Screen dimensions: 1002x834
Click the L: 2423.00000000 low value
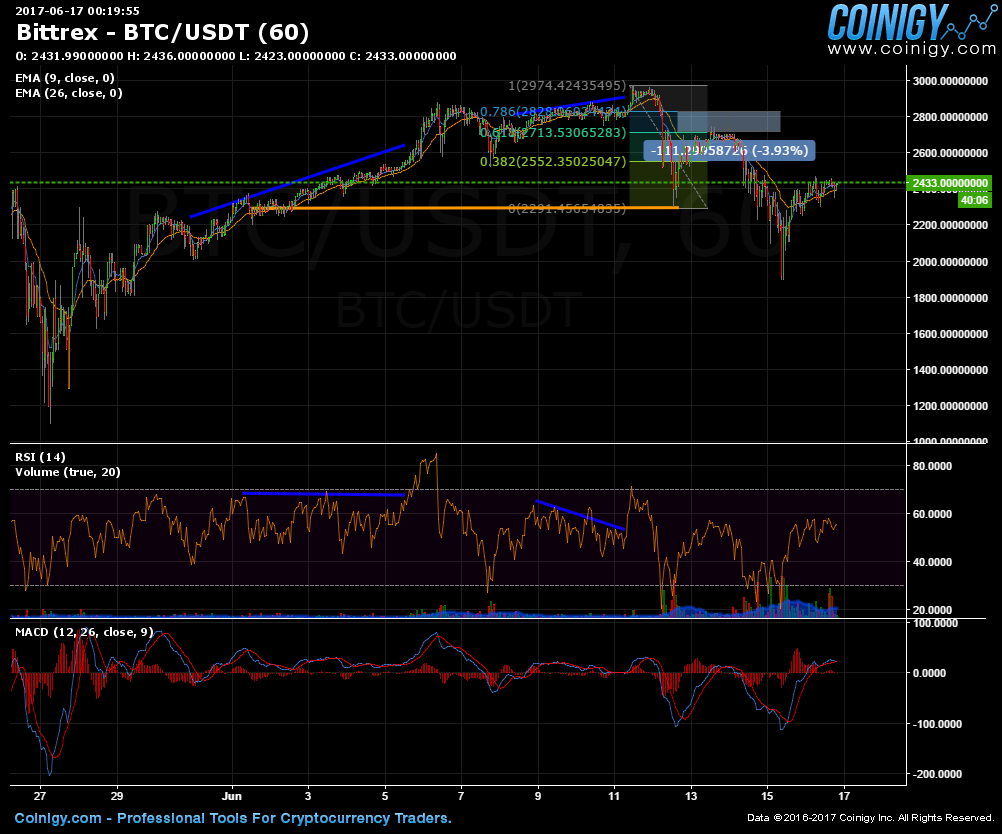pyautogui.click(x=292, y=56)
